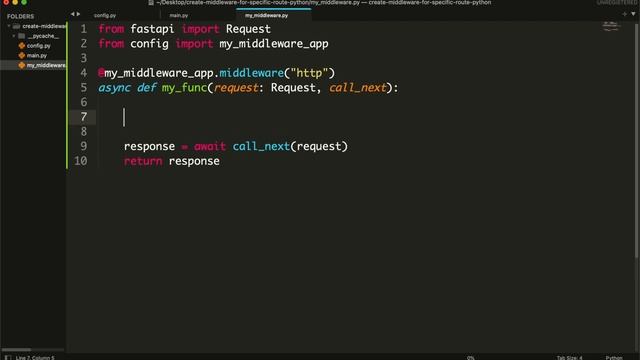The image size is (640, 360).
Task: Click line number 1 in the gutter
Action: pyautogui.click(x=84, y=29)
